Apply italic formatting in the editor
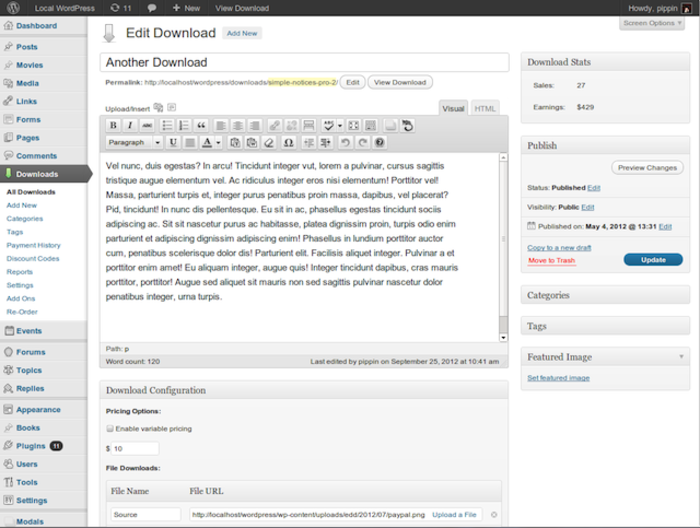Viewport: 700px width, 528px height. click(129, 126)
